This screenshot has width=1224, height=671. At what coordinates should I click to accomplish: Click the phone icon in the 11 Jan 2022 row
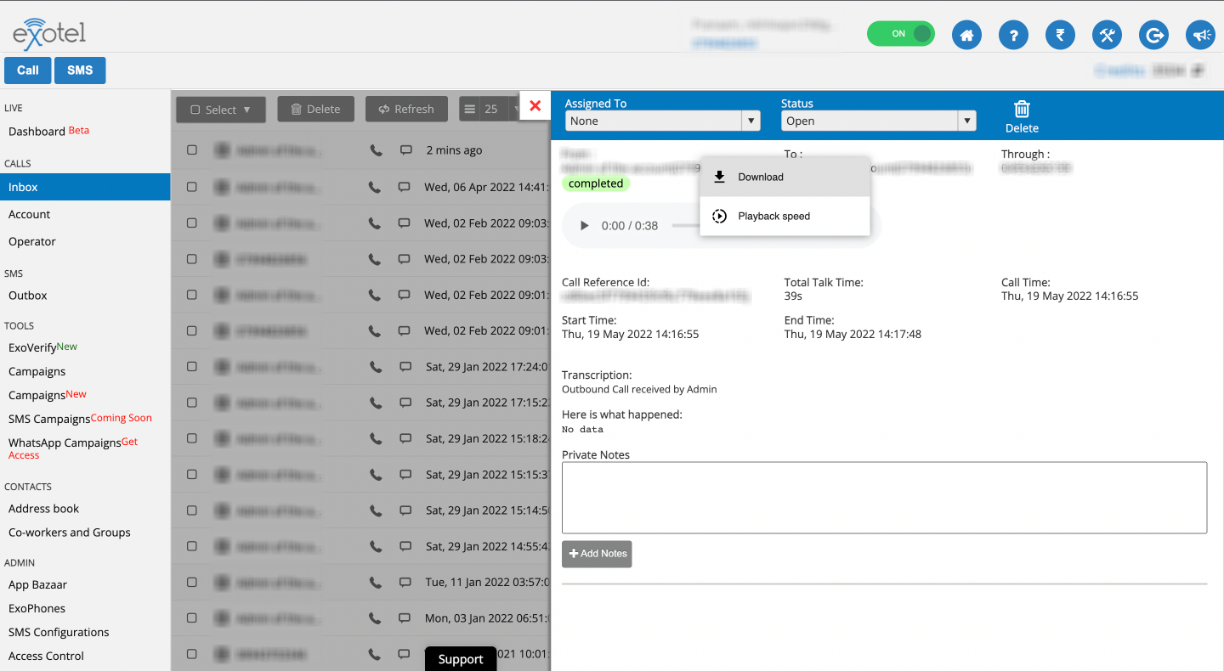tap(376, 582)
